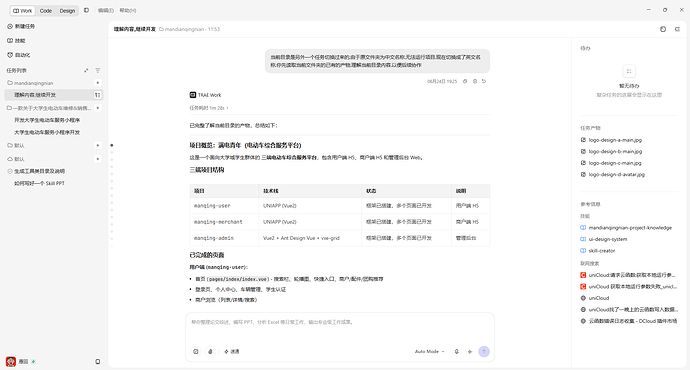Screen dimensions: 690x370
Task: Open Auto Mode dropdown
Action: click(429, 352)
